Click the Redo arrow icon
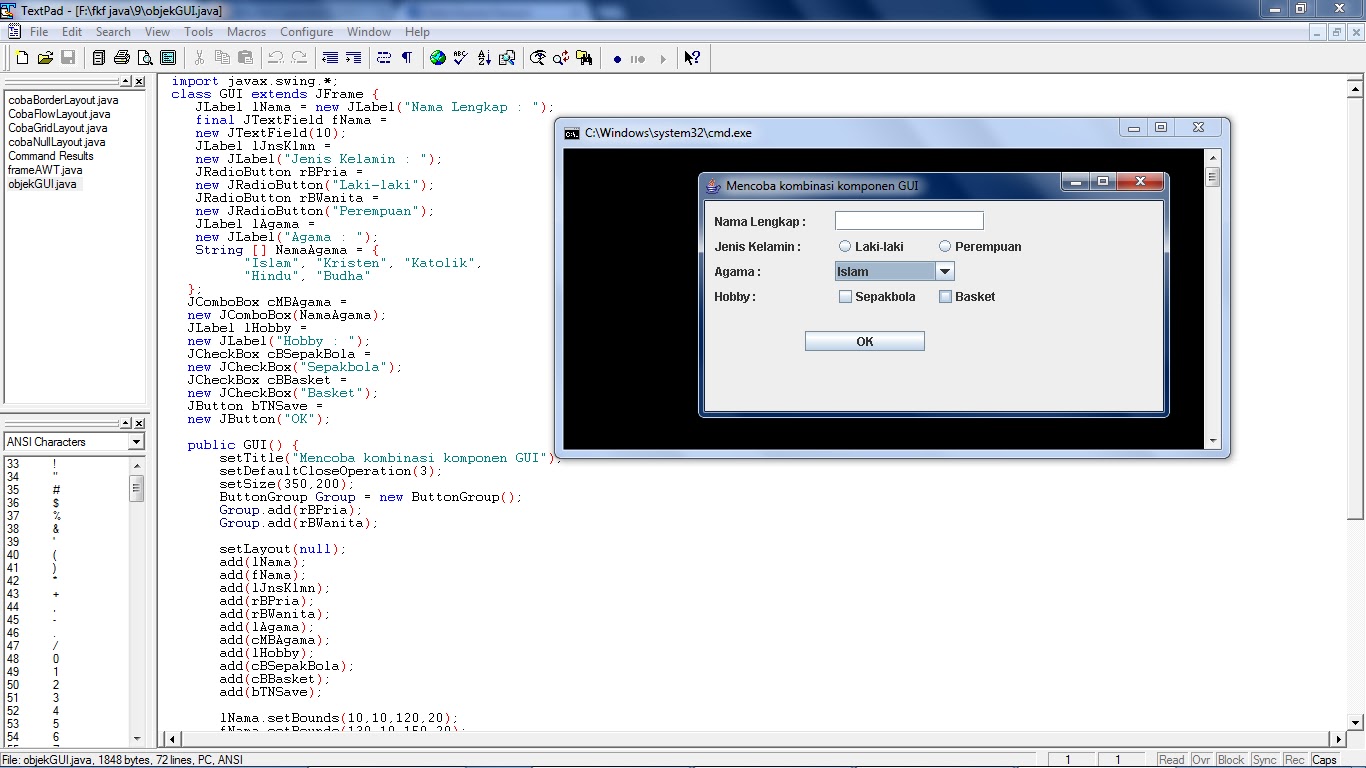This screenshot has height=768, width=1366. (299, 58)
